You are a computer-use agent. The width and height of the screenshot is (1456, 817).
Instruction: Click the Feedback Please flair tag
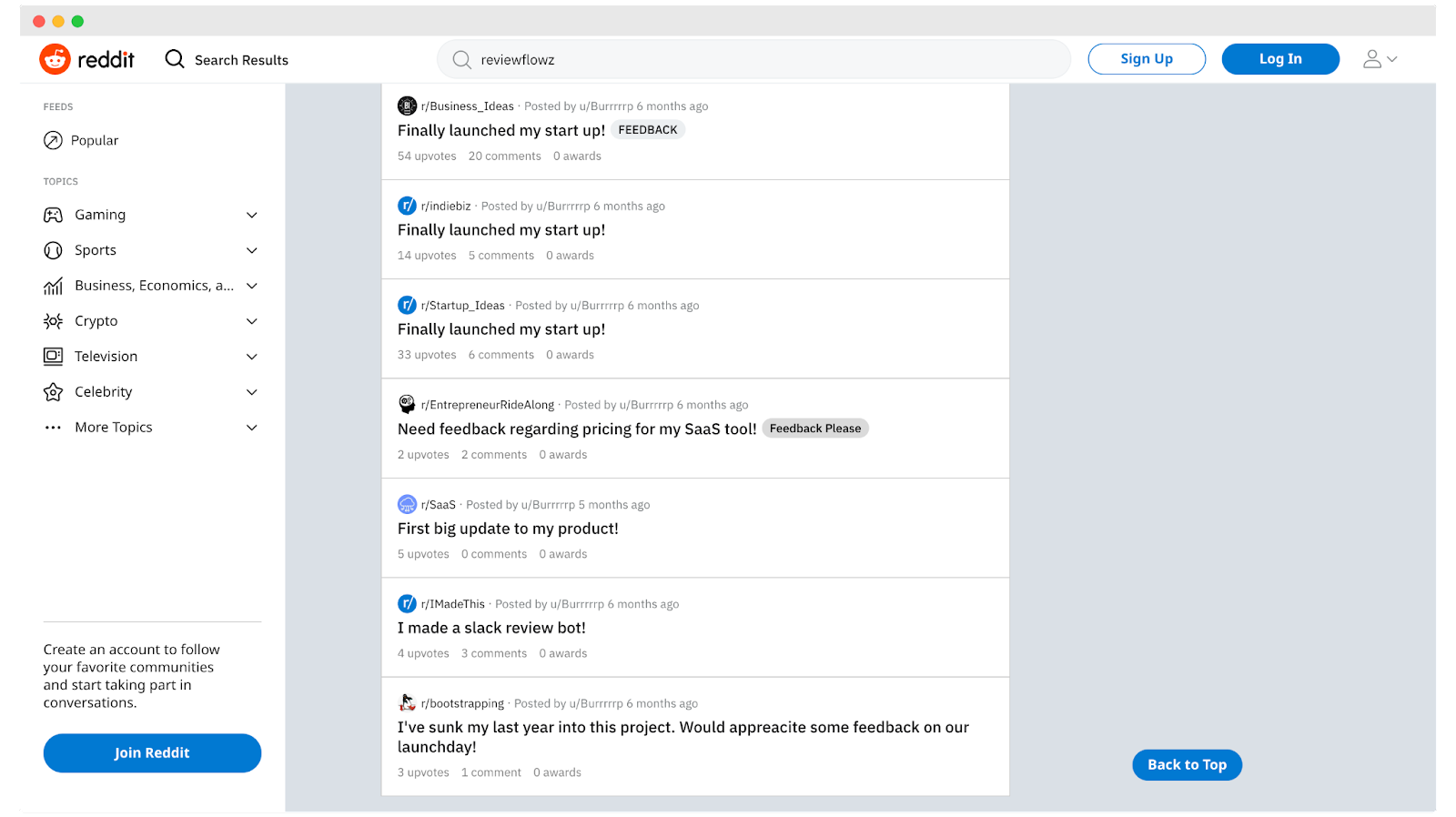(815, 429)
